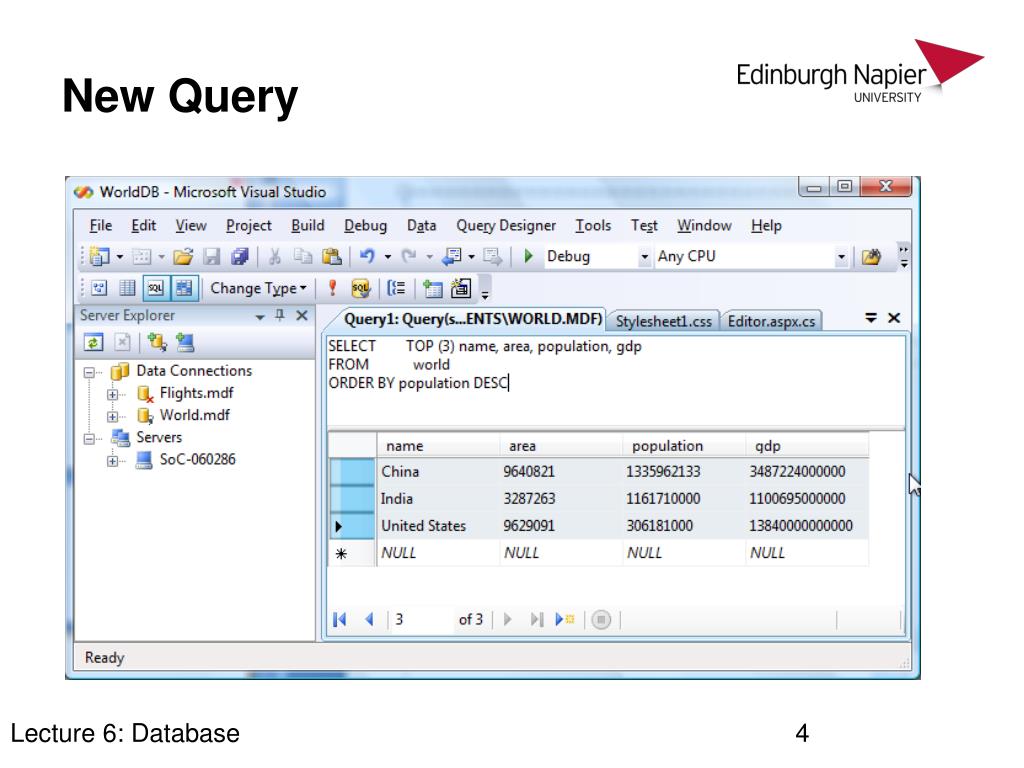Switch to the Stylesheet1.css tab
Viewport: 1024px width, 768px height.
click(x=663, y=321)
